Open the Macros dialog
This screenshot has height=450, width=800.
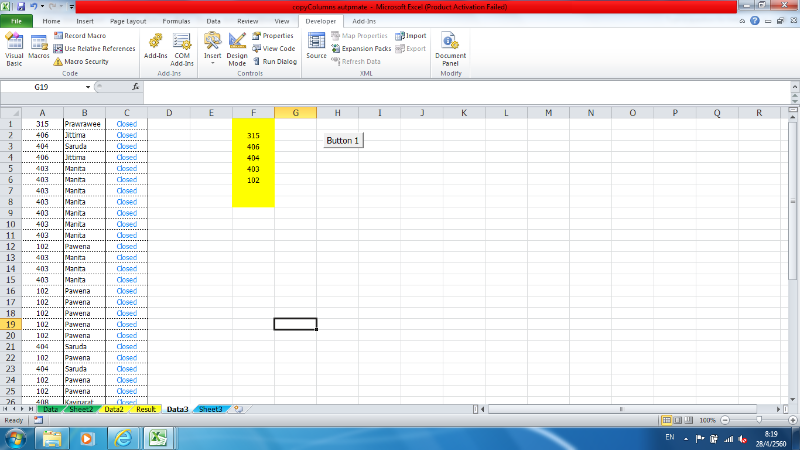39,47
